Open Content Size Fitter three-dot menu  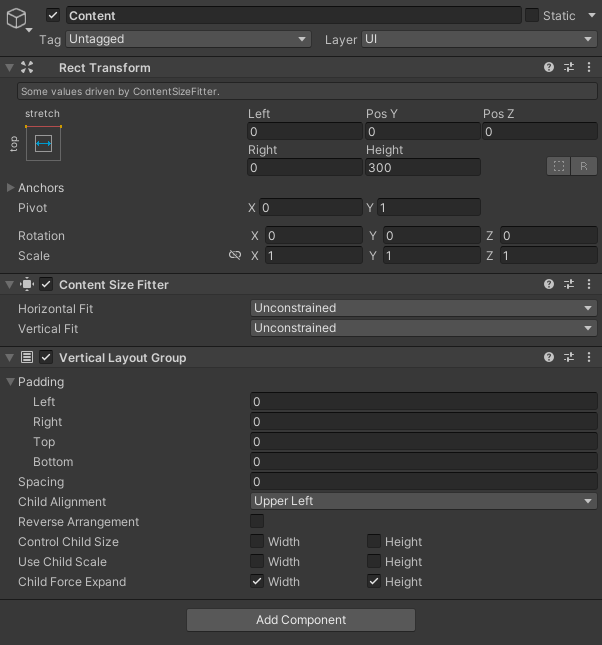pos(589,284)
